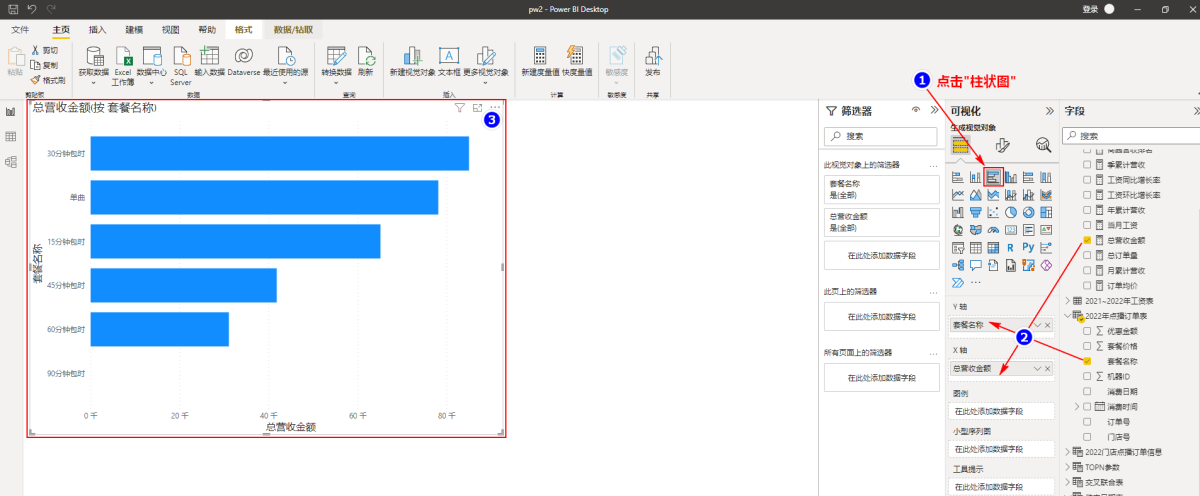Uncheck the 总营收金额 field checkbox
The image size is (1200, 496).
pos(1087,240)
